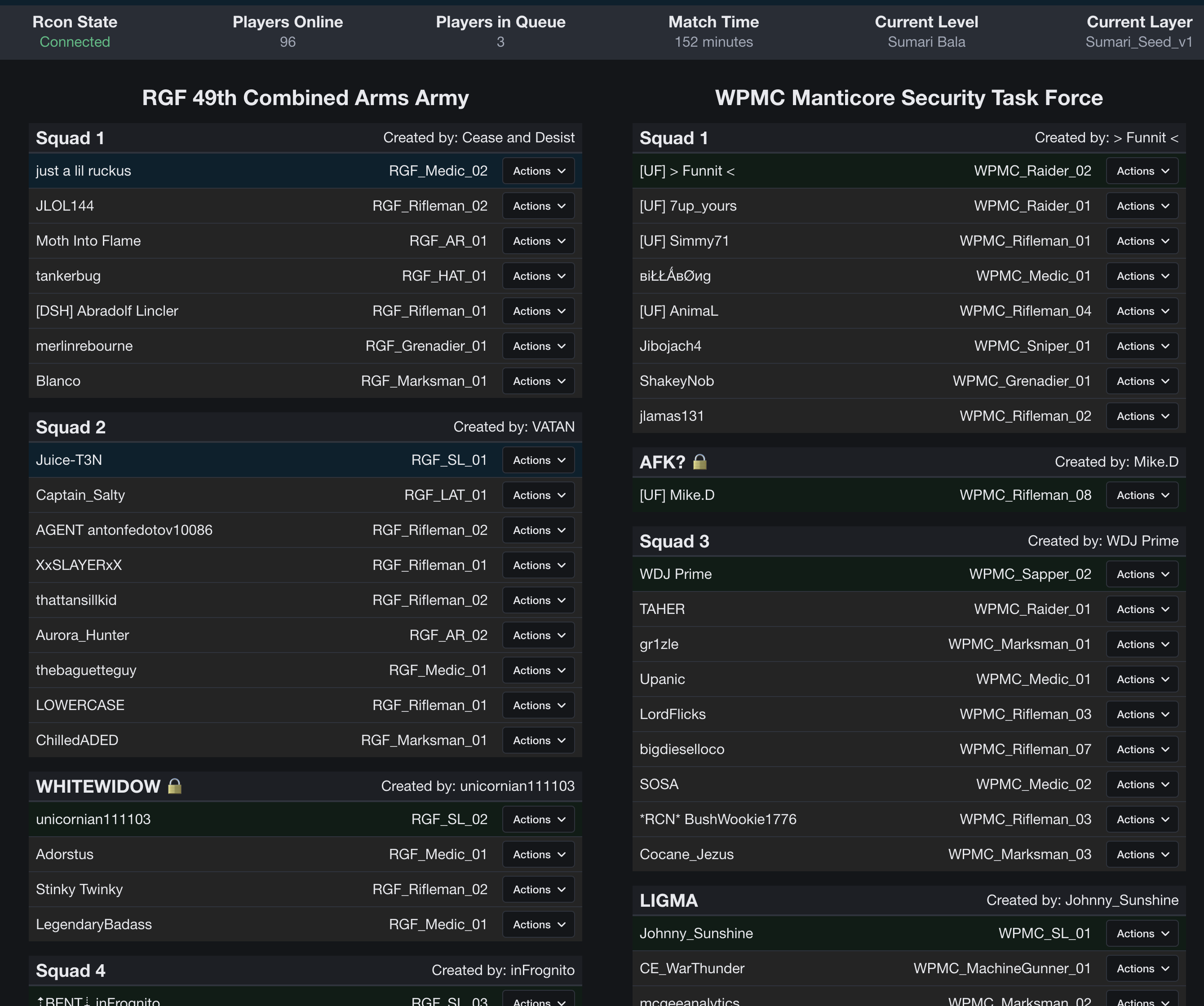Click player name Jibojach4

670,346
